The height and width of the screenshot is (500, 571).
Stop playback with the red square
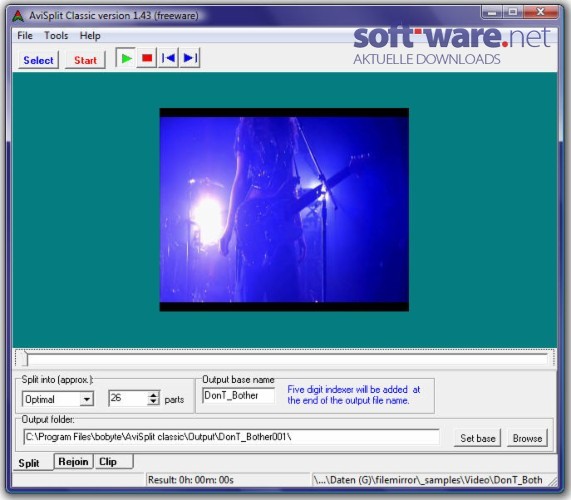(x=147, y=58)
